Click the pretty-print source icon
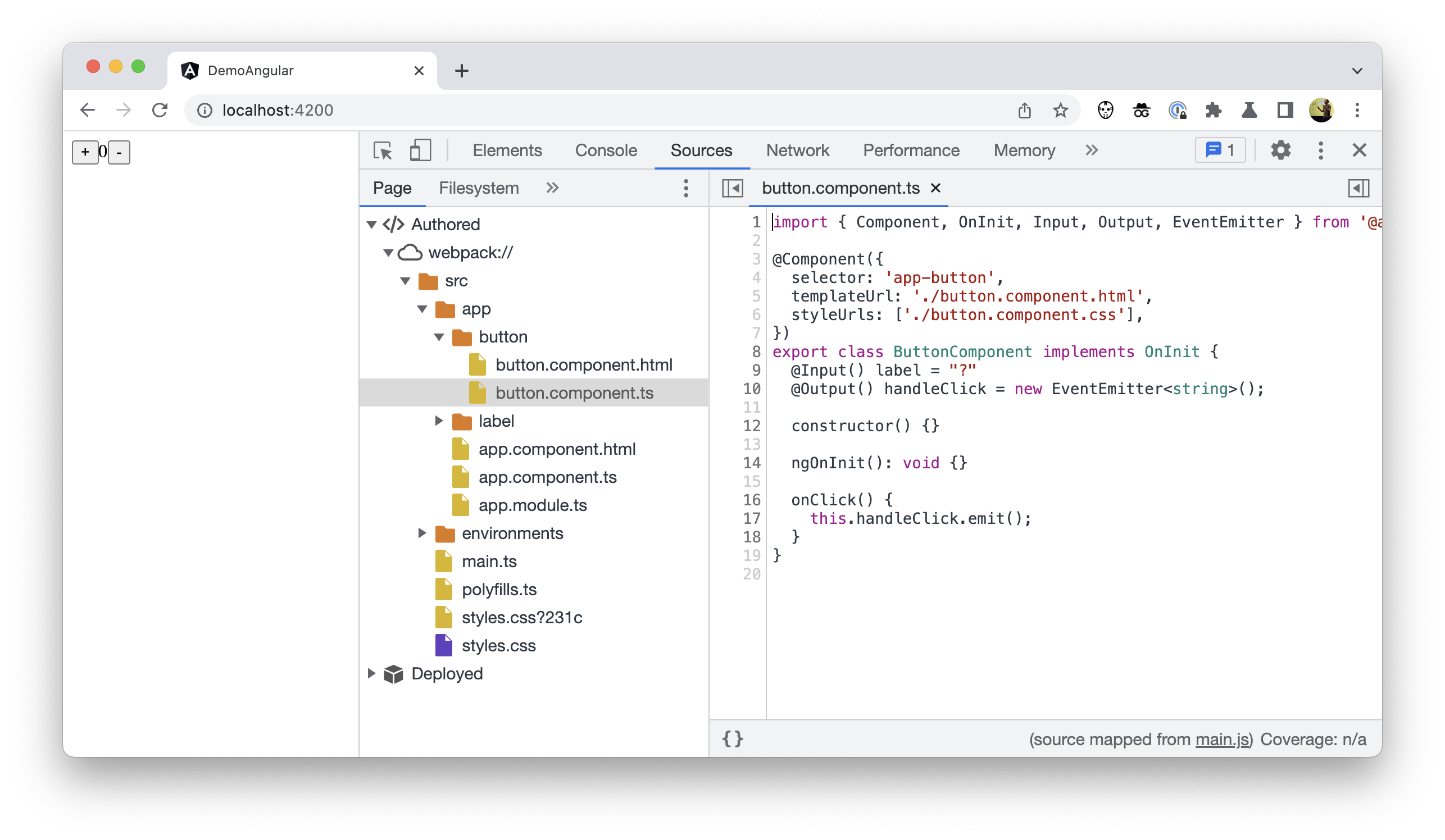The height and width of the screenshot is (840, 1445). pyautogui.click(x=732, y=739)
